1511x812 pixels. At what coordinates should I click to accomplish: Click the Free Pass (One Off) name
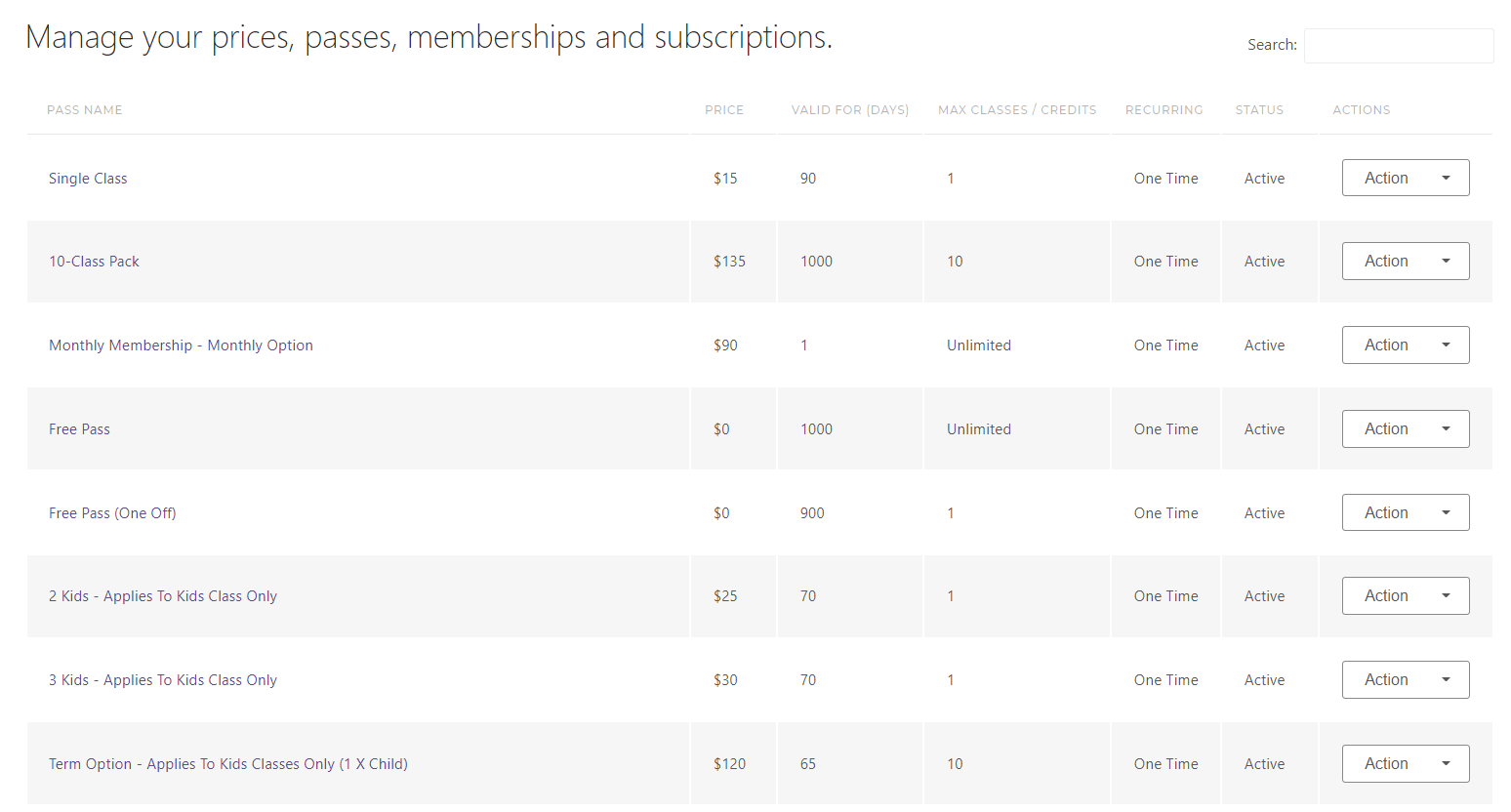tap(112, 513)
